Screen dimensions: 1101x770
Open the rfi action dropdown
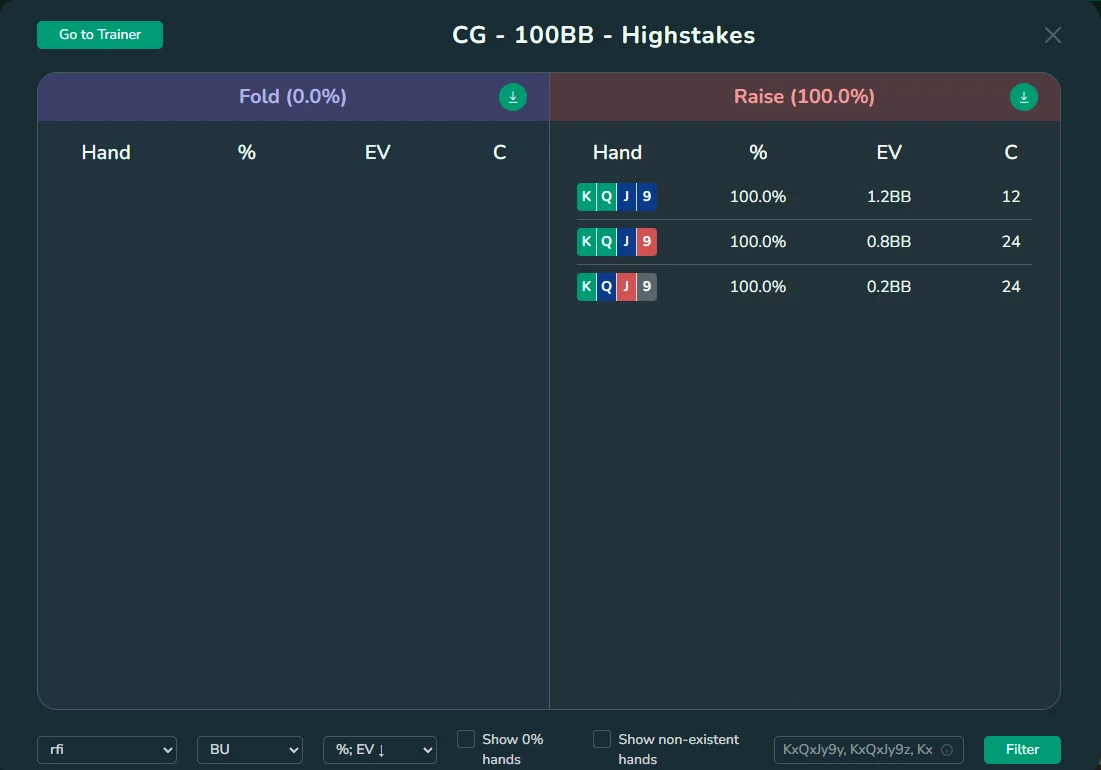pyautogui.click(x=107, y=750)
